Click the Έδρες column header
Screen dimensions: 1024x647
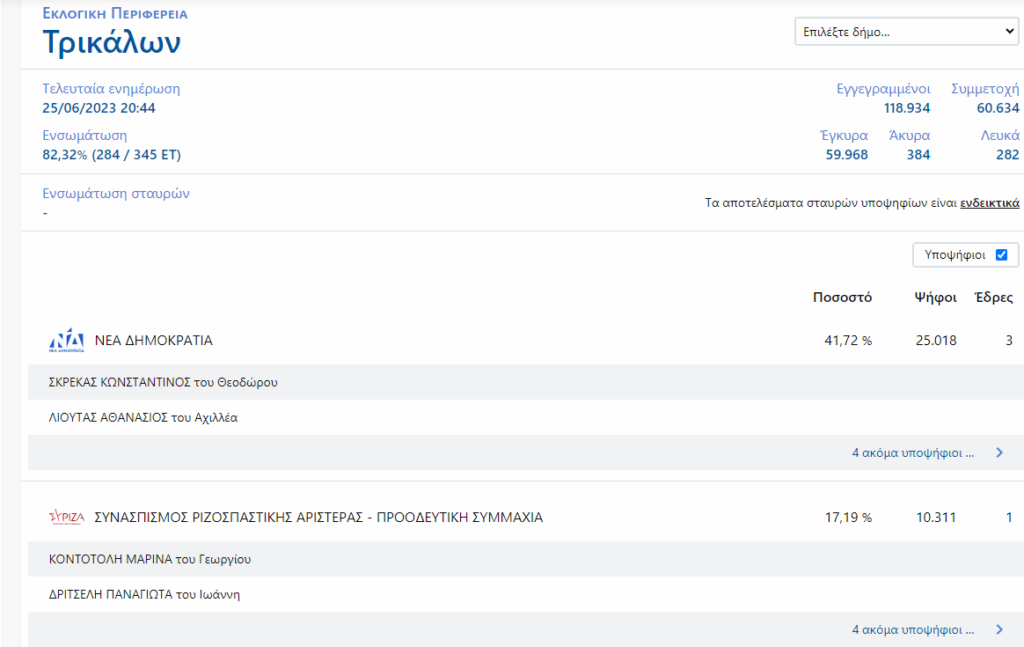(993, 297)
